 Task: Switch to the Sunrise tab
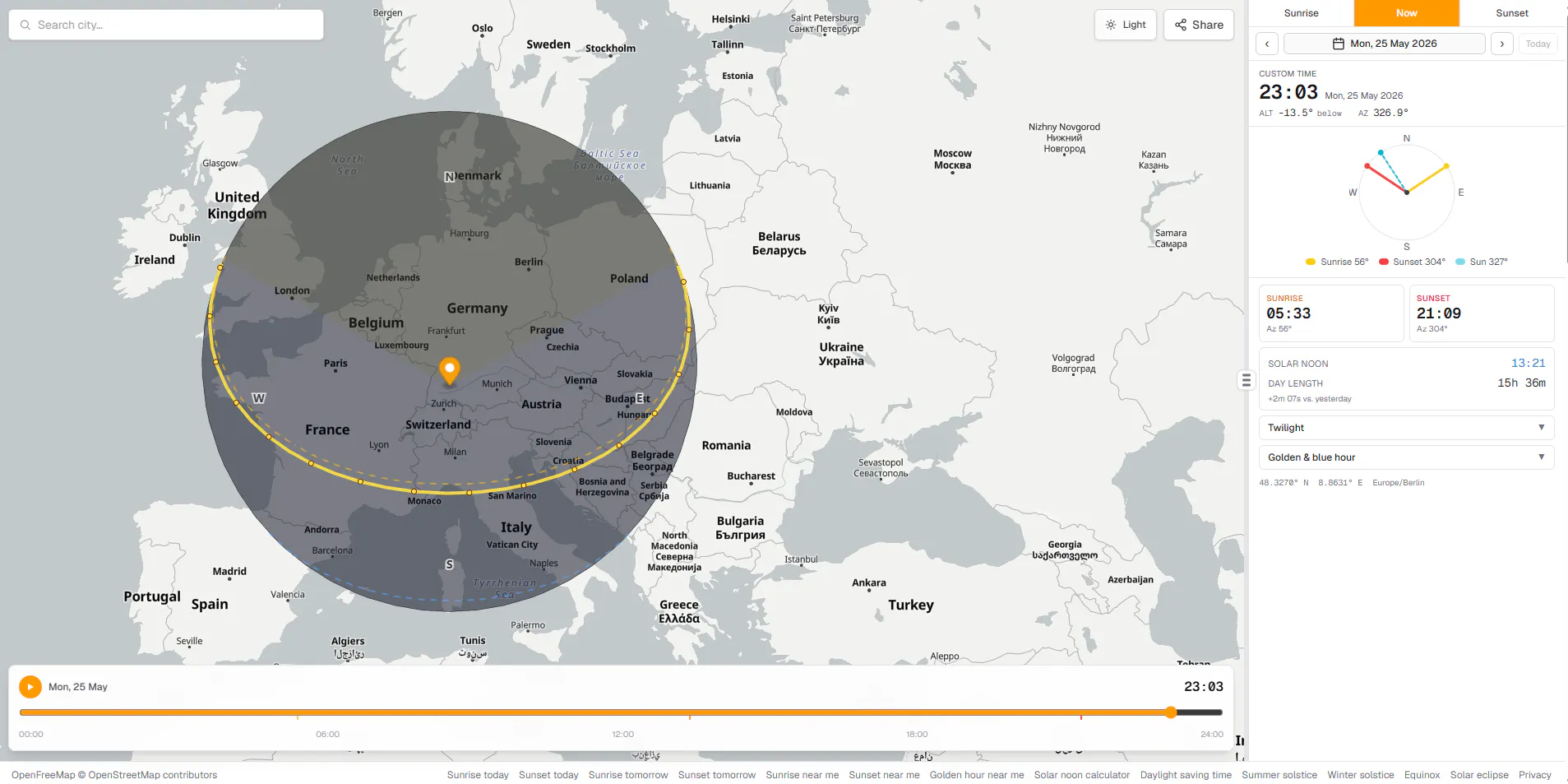[1301, 13]
